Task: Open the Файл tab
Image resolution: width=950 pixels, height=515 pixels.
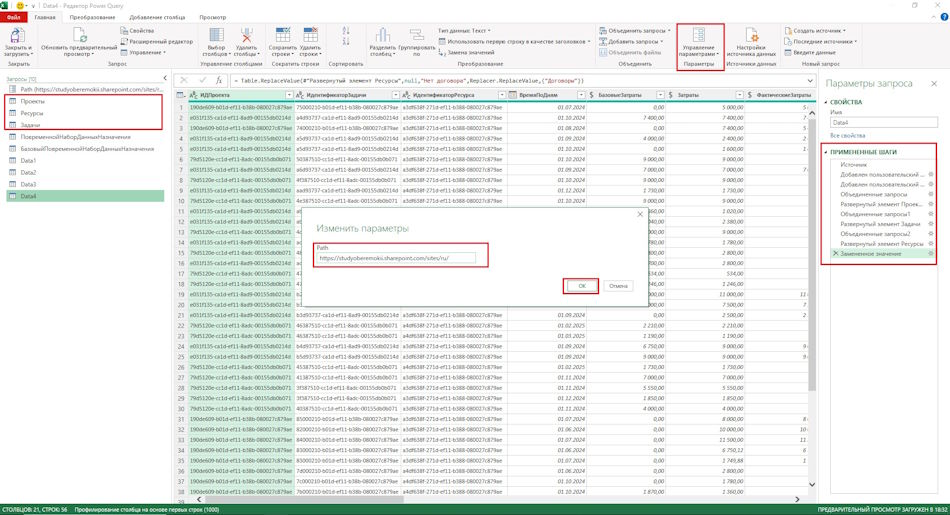Action: 14,17
